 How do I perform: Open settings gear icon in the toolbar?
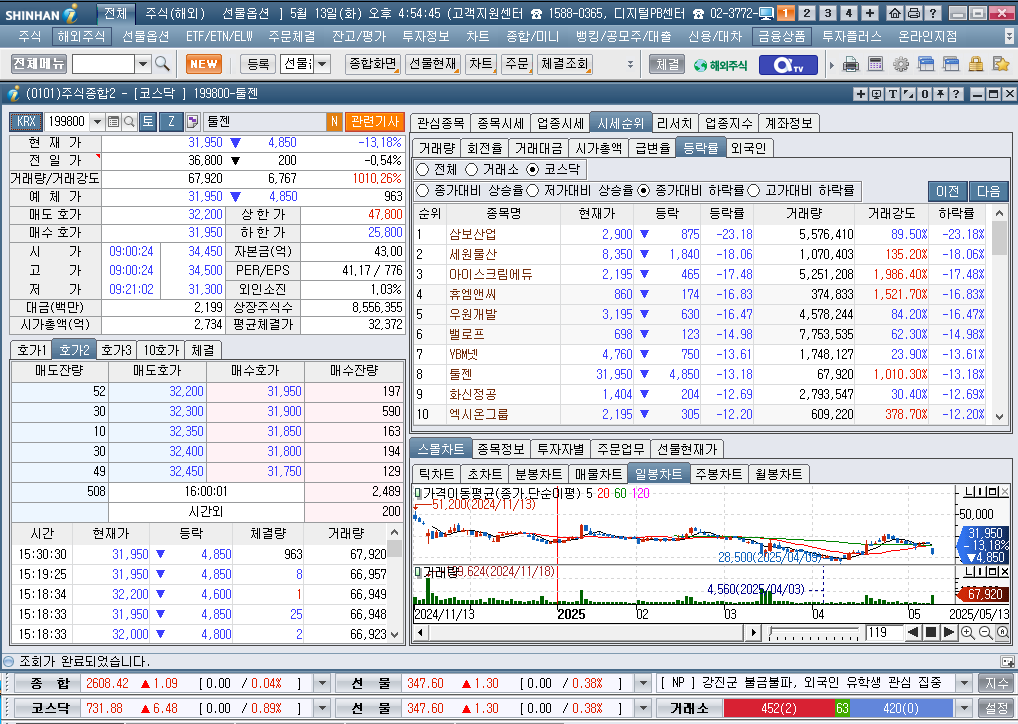point(900,64)
